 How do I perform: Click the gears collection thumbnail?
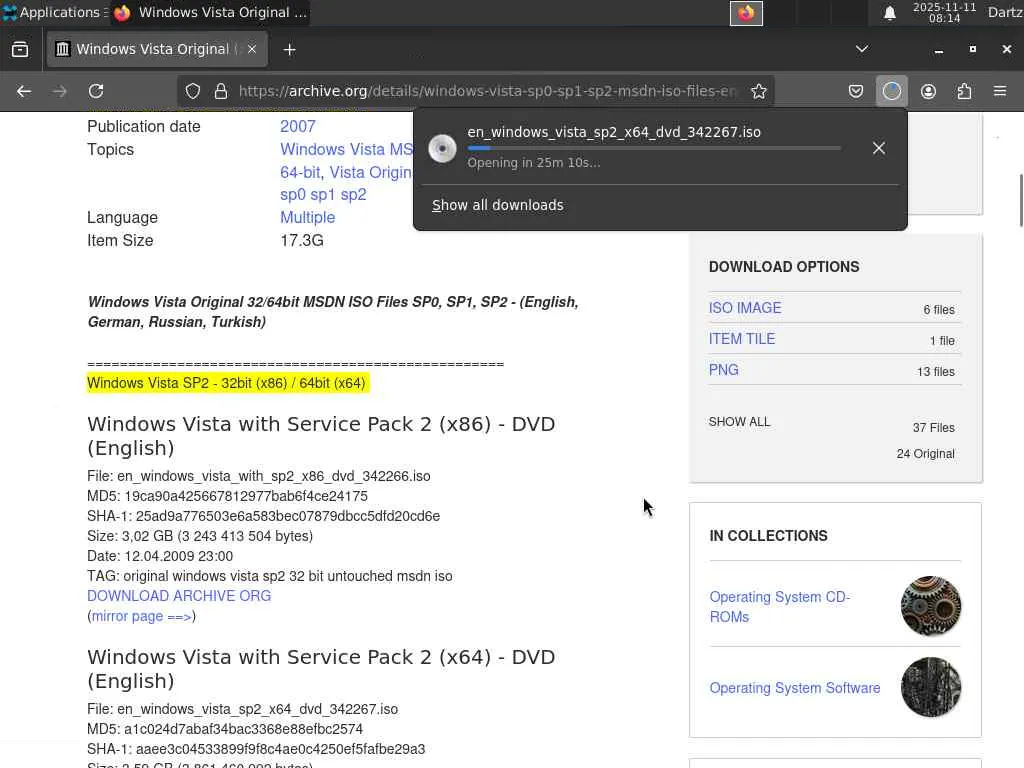point(931,606)
